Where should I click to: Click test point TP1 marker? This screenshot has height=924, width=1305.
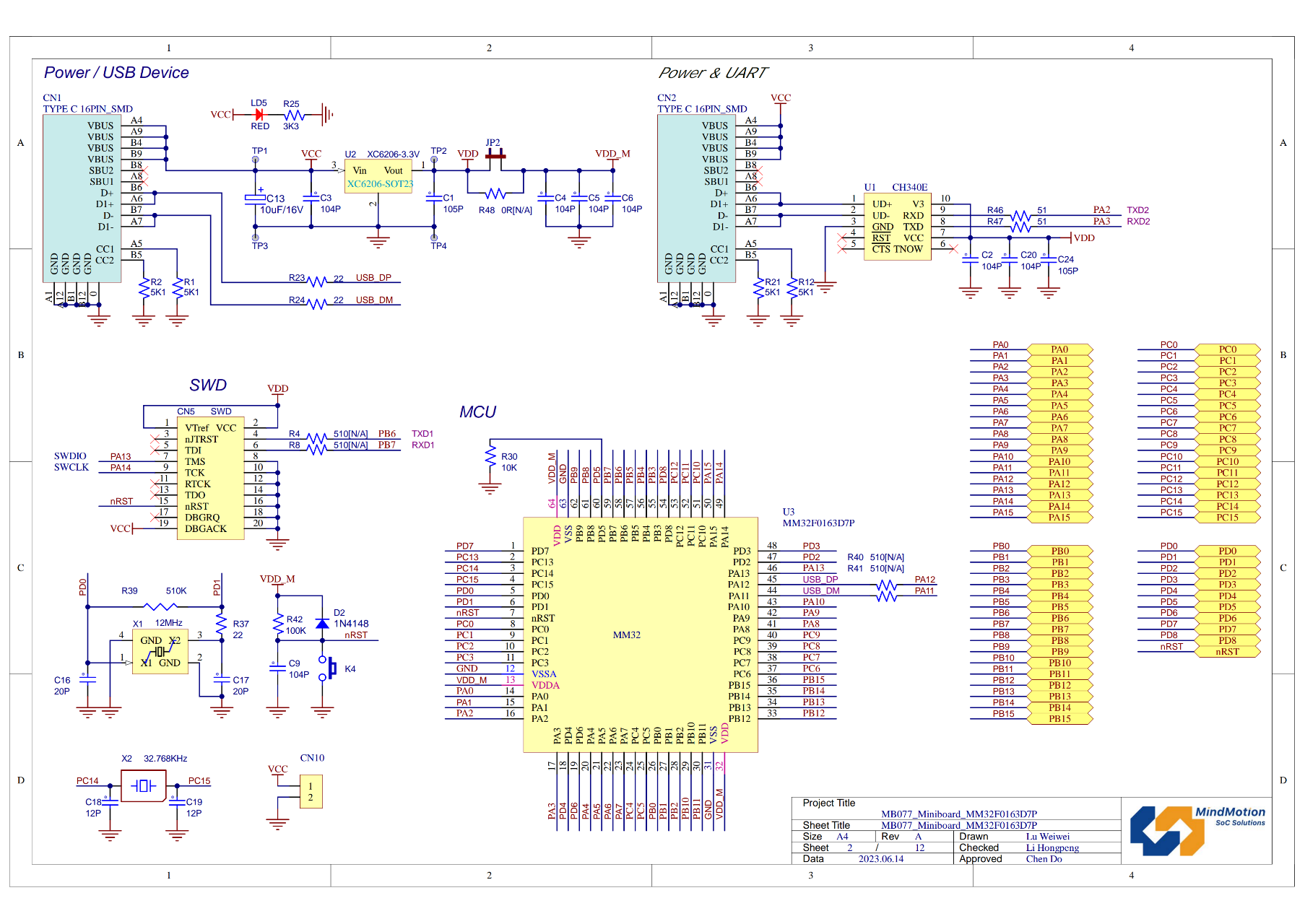[256, 158]
